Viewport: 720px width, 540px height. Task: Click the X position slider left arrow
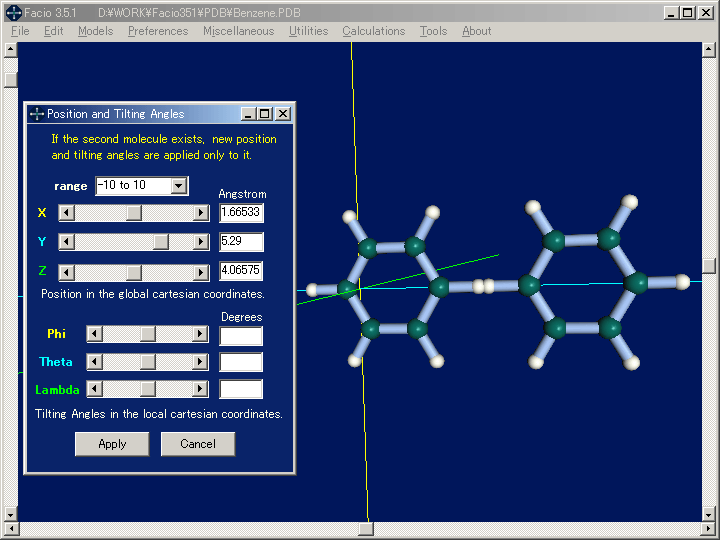click(67, 213)
